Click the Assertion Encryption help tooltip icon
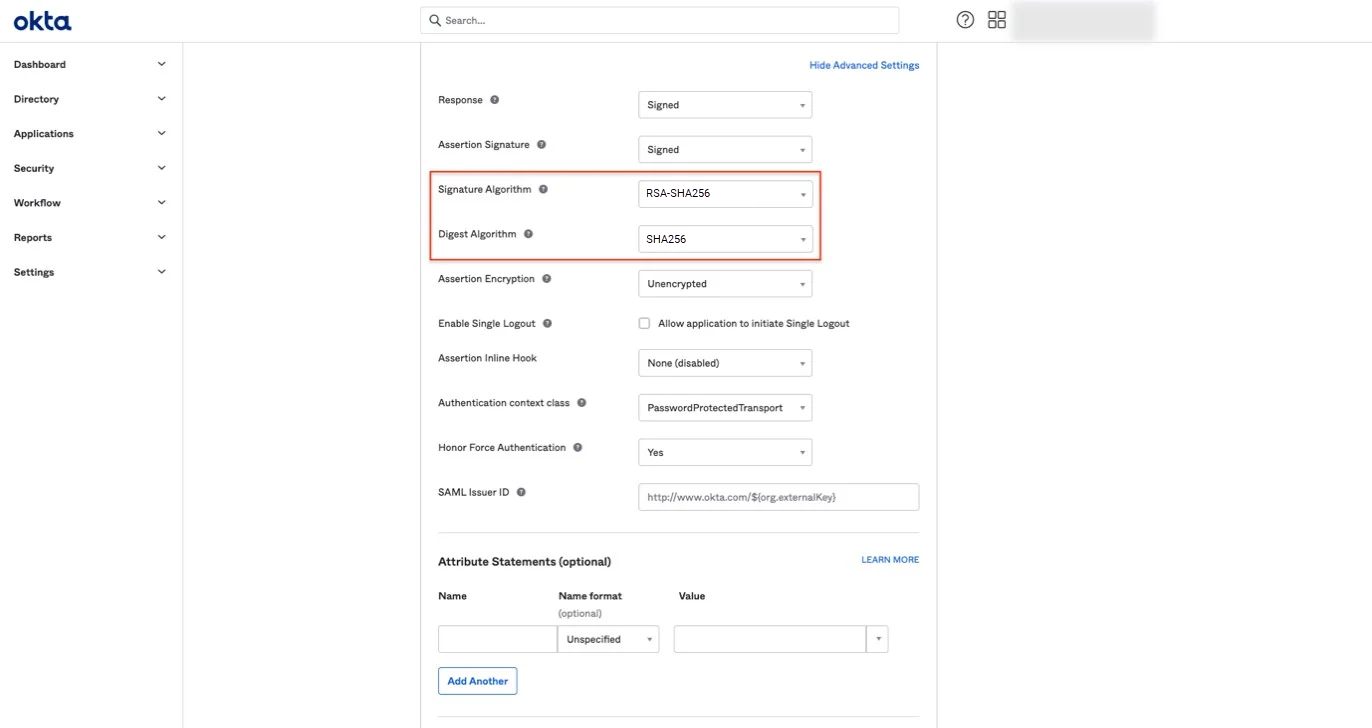This screenshot has width=1372, height=728. tap(546, 278)
